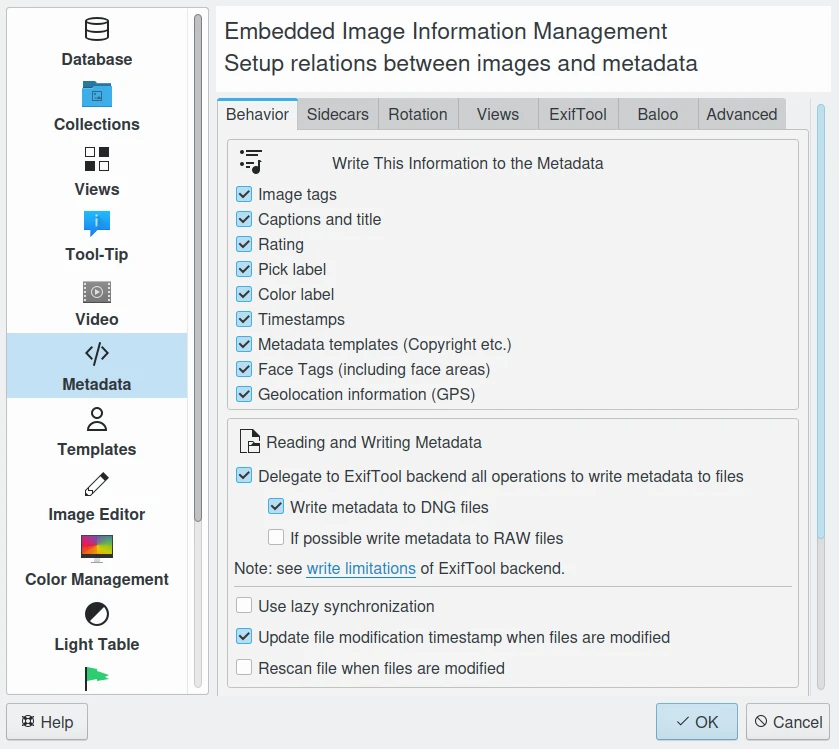
Task: Open the Image Editor pencil icon
Action: coord(97,485)
